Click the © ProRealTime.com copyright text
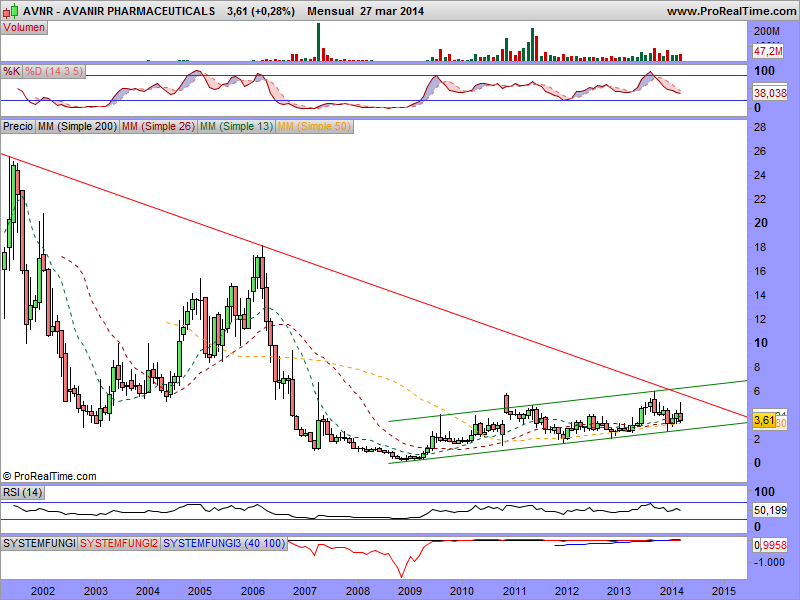Screen dimensions: 800x600 tap(49, 477)
